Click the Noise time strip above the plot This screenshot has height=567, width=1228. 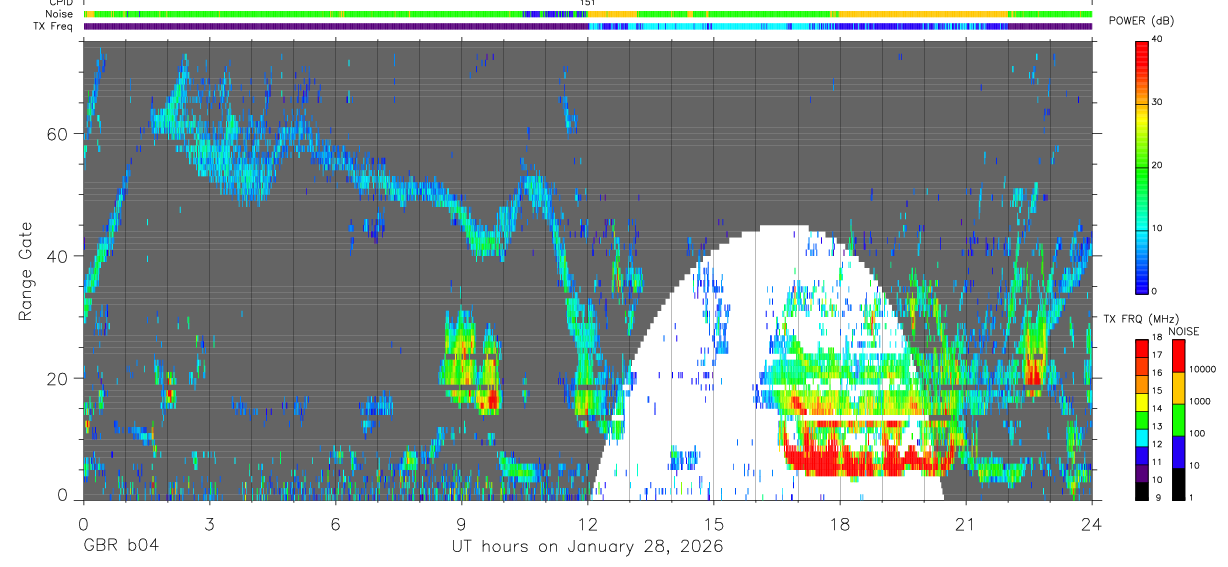coord(587,14)
